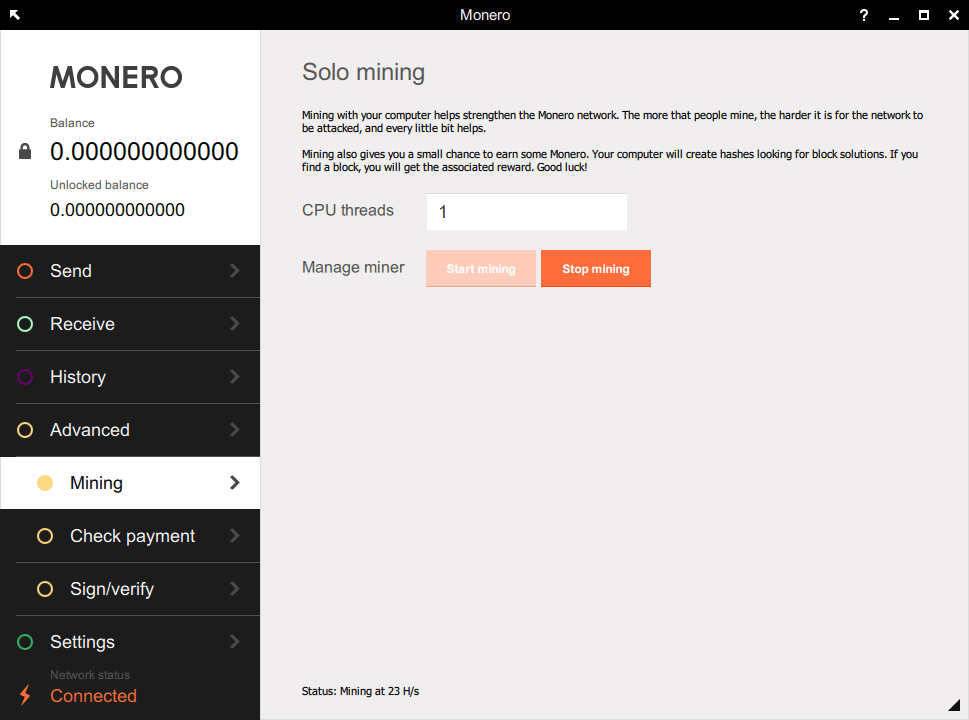Click the green circle icon beside Settings
Screen dimensions: 969x720
point(25,642)
